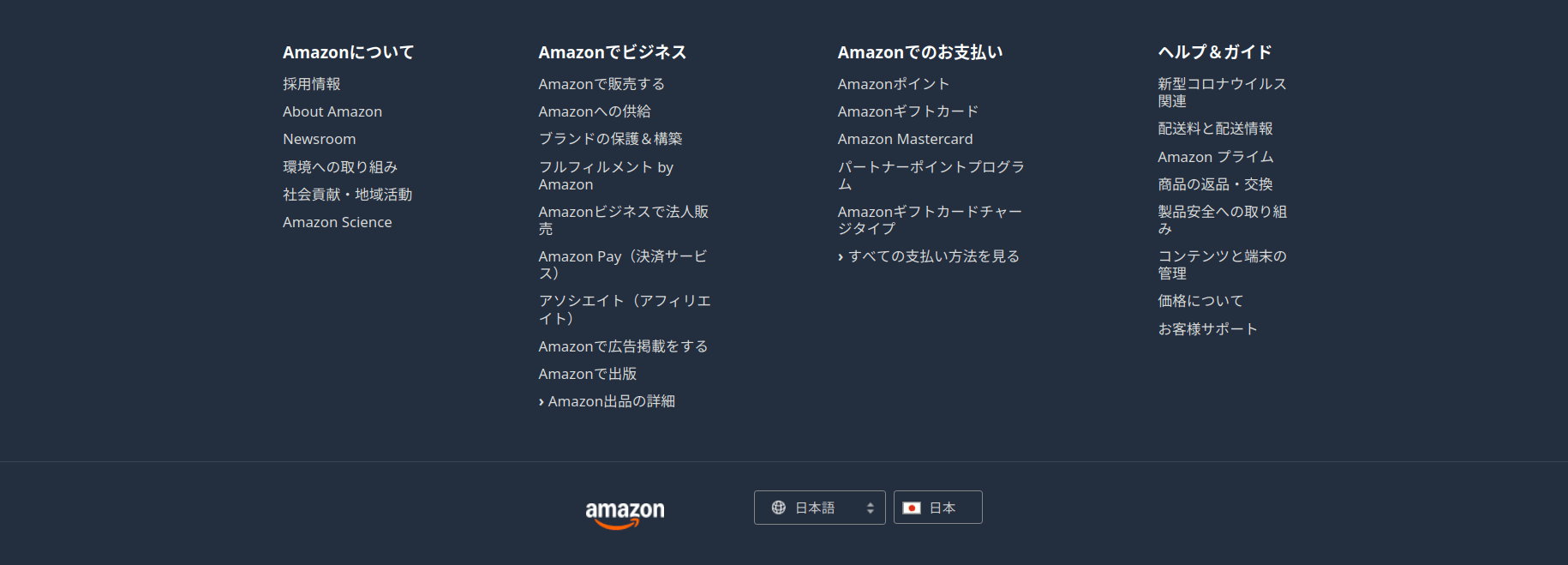Visit the Amazon Science link
The image size is (1568, 565).
click(x=337, y=222)
